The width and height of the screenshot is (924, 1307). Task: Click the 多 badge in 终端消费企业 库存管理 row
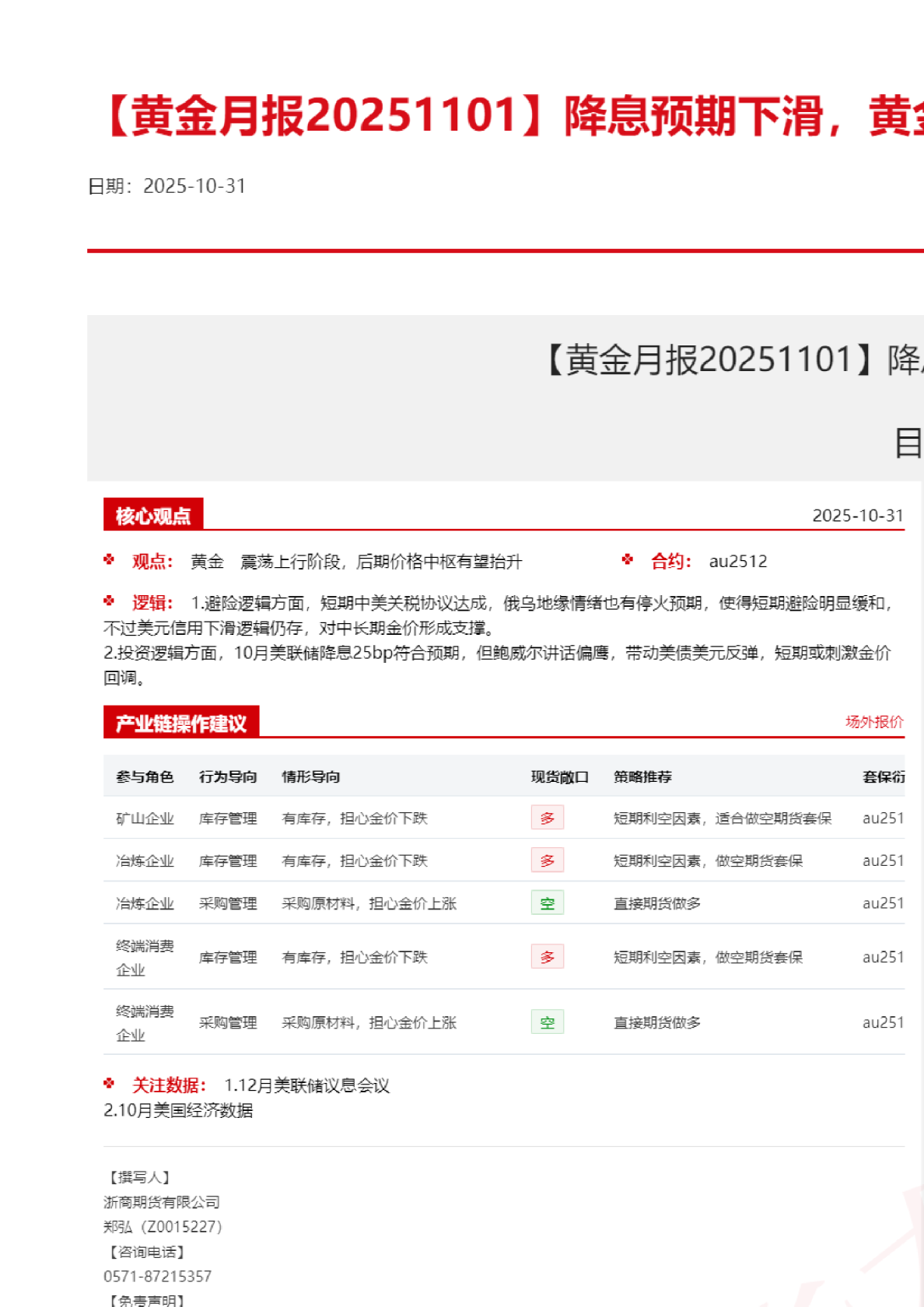547,957
